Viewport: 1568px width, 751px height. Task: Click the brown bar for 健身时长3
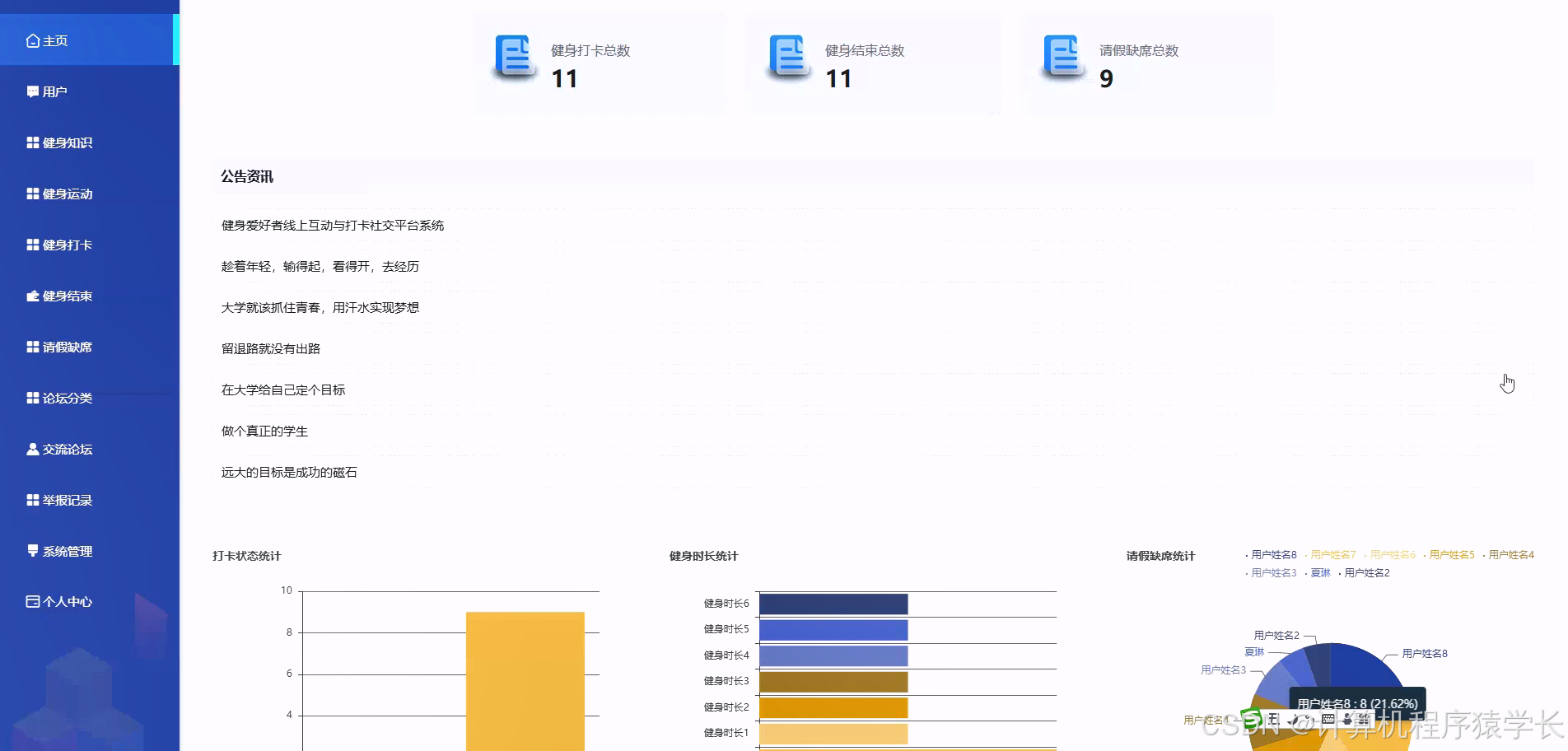pos(833,682)
